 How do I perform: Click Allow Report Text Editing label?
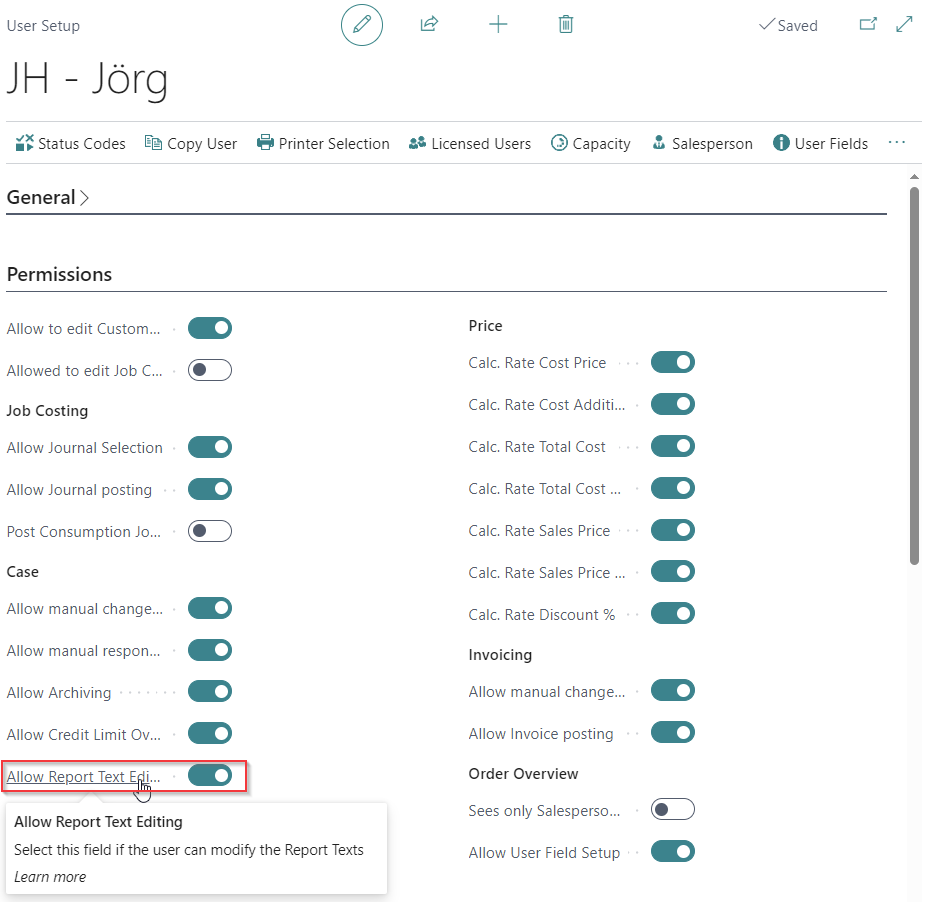(83, 776)
